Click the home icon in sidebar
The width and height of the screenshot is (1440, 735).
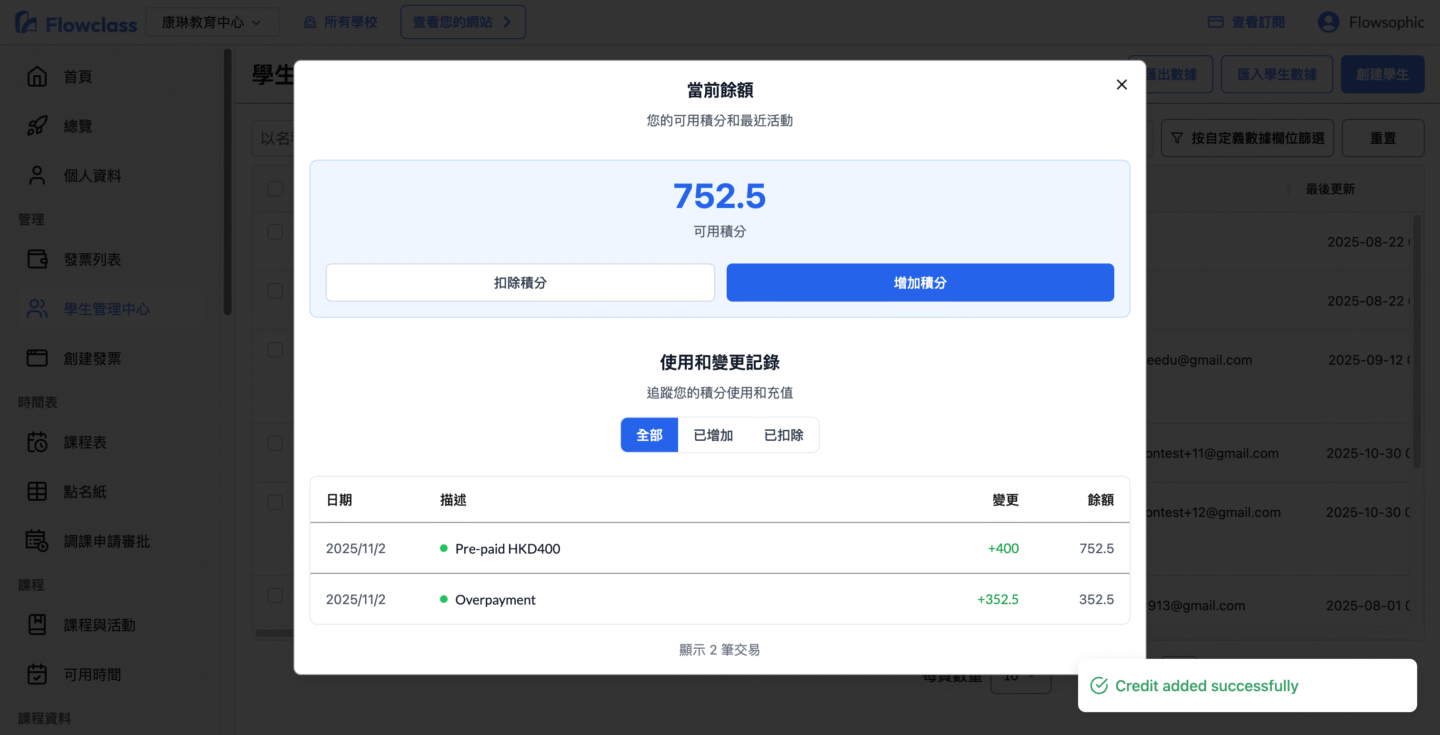(x=37, y=77)
